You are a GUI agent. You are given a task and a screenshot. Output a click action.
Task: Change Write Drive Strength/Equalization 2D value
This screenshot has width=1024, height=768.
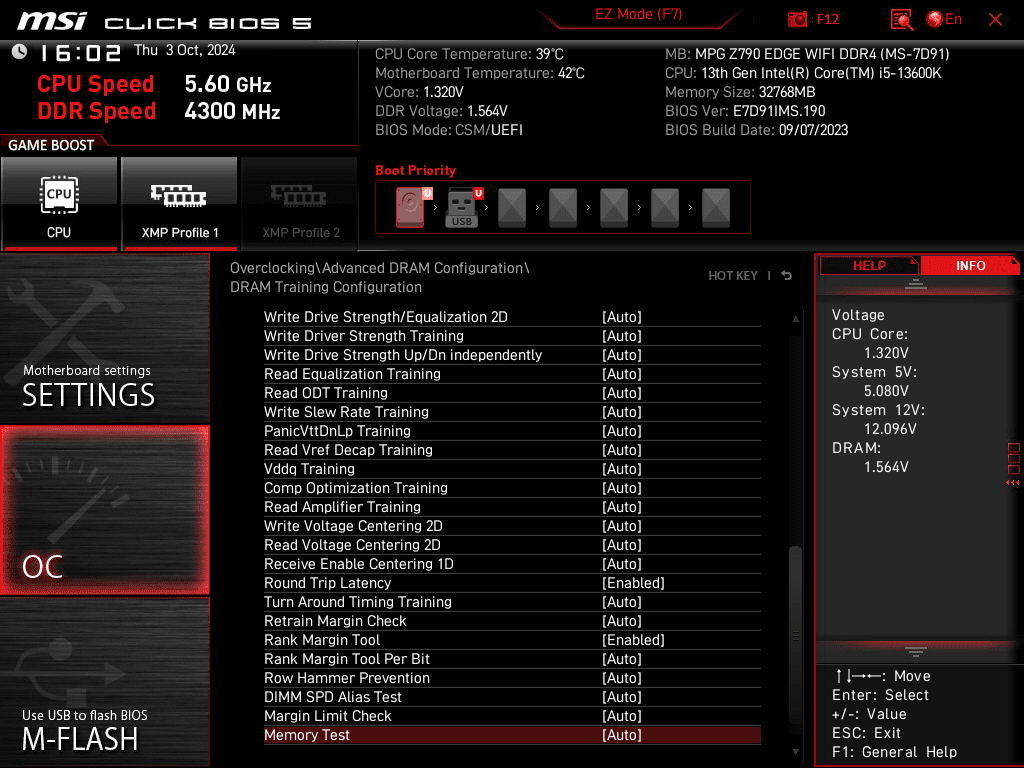pos(622,317)
